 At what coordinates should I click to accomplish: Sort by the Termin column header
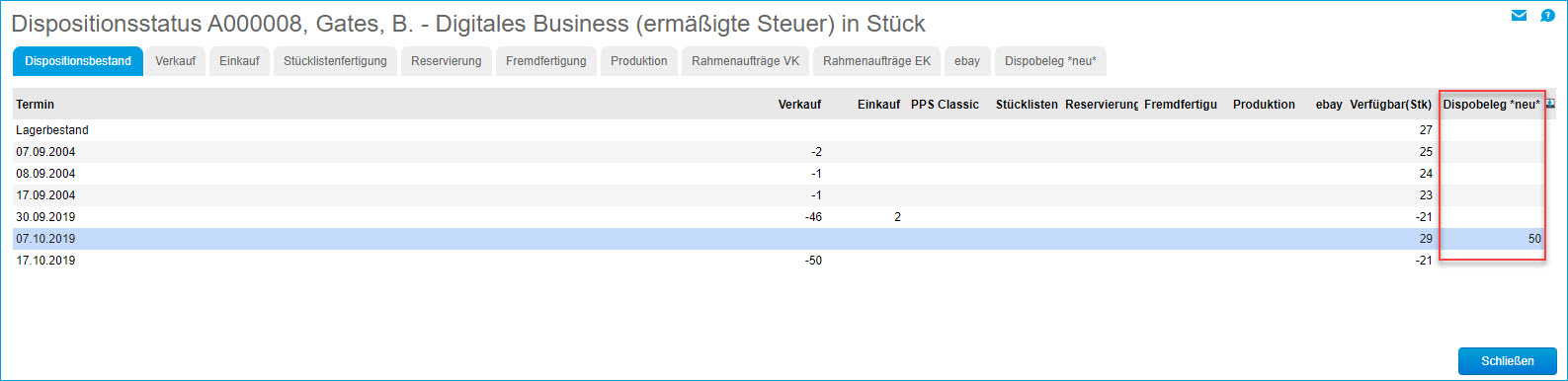(36, 105)
